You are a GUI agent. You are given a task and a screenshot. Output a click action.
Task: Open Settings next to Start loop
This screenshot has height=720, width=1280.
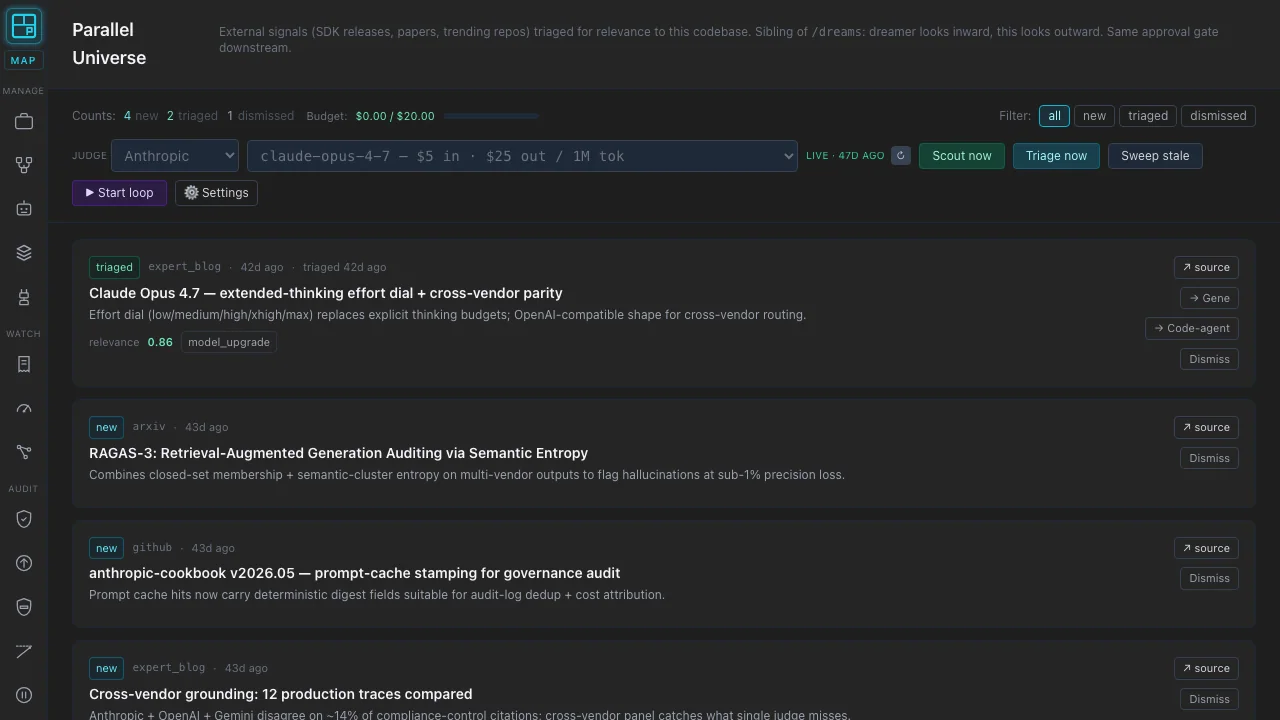216,193
